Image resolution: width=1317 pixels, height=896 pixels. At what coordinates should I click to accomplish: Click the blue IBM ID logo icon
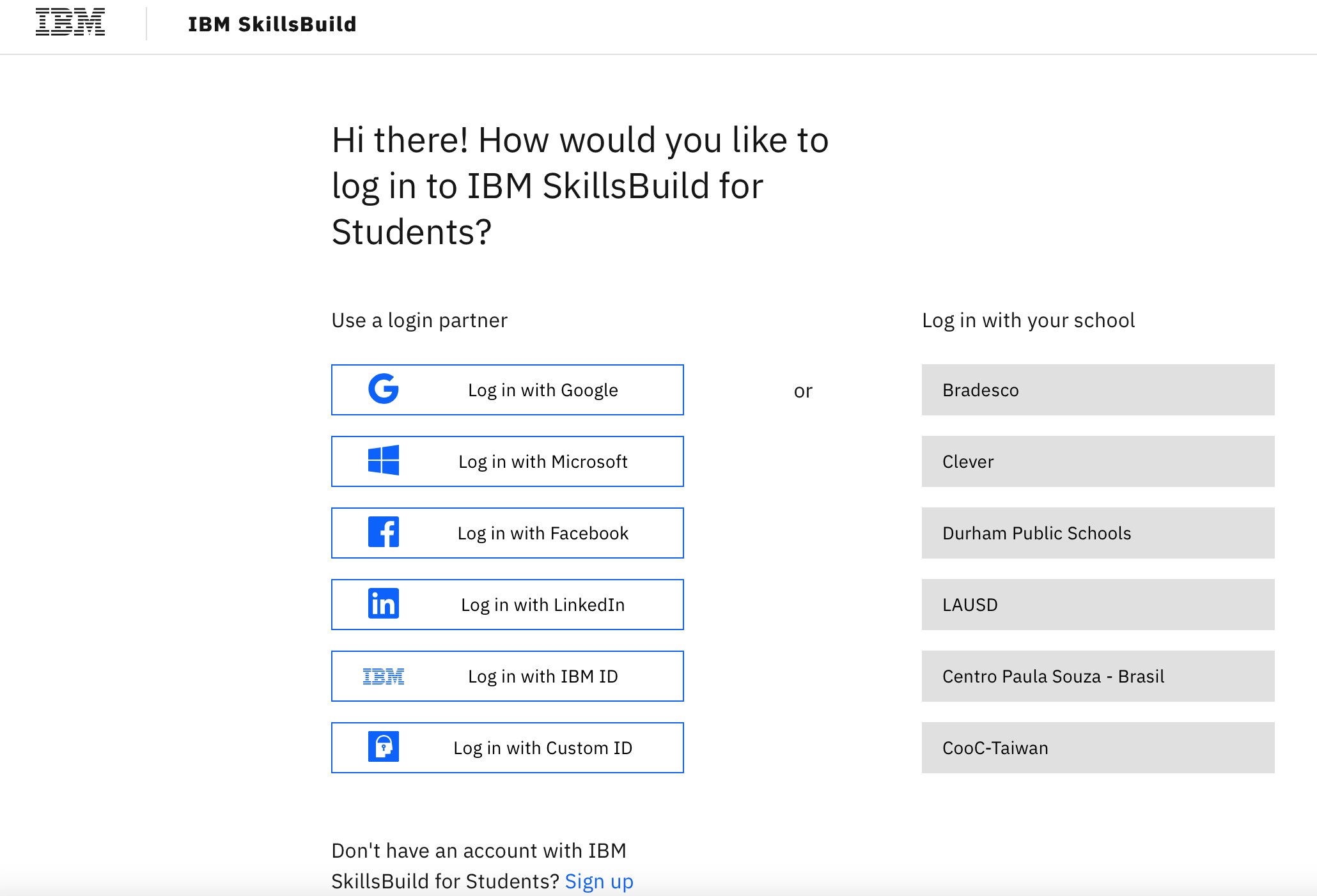click(384, 676)
